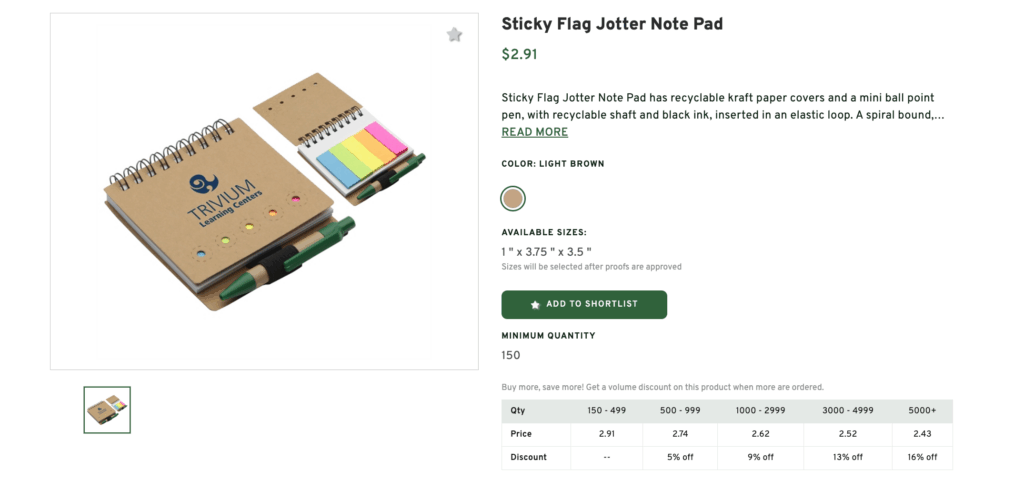The height and width of the screenshot is (480, 1024).
Task: Click the 2.74 price cell
Action: coord(681,434)
